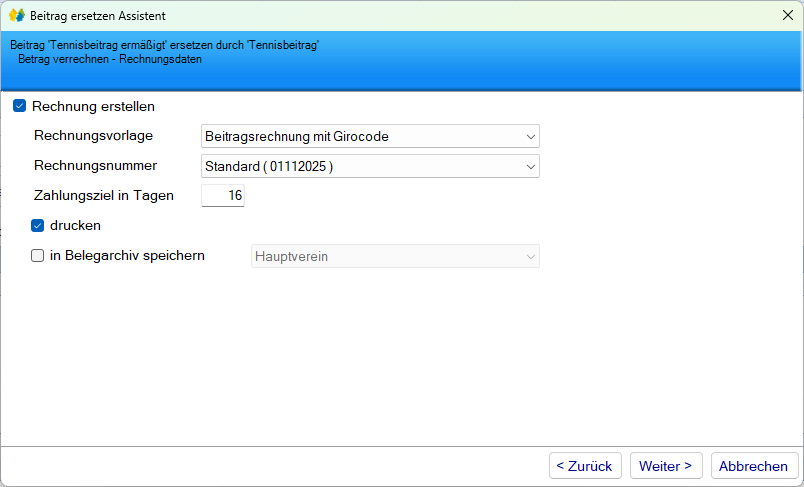804x487 pixels.
Task: Click the Zahlungsziel in Tagen label
Action: point(103,196)
